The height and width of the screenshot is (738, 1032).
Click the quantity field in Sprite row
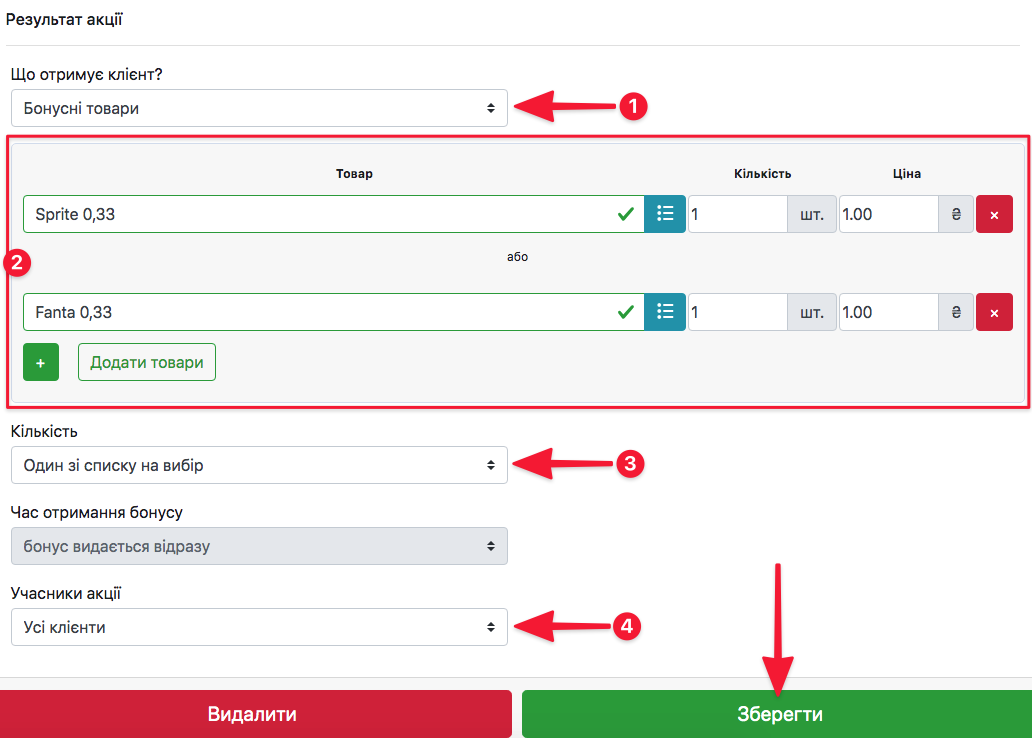click(737, 214)
